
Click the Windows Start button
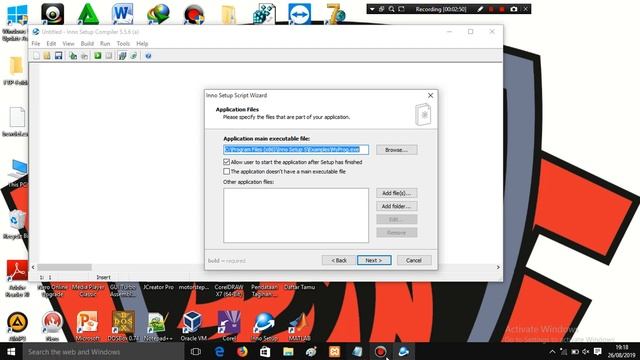[11, 351]
